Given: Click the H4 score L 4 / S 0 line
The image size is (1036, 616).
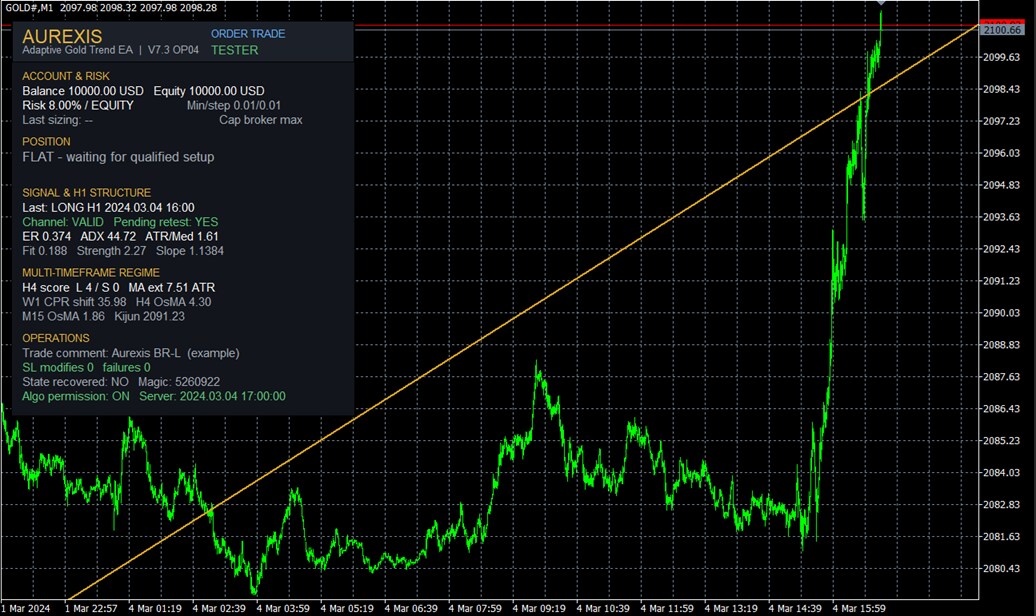Looking at the screenshot, I should (71, 288).
